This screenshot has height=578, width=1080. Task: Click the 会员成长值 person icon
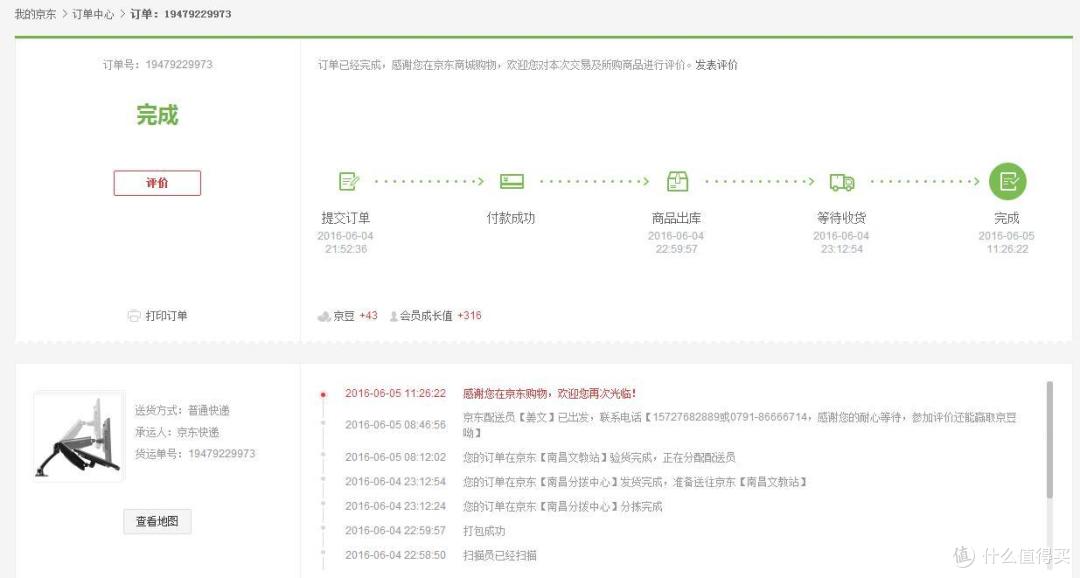click(x=394, y=316)
